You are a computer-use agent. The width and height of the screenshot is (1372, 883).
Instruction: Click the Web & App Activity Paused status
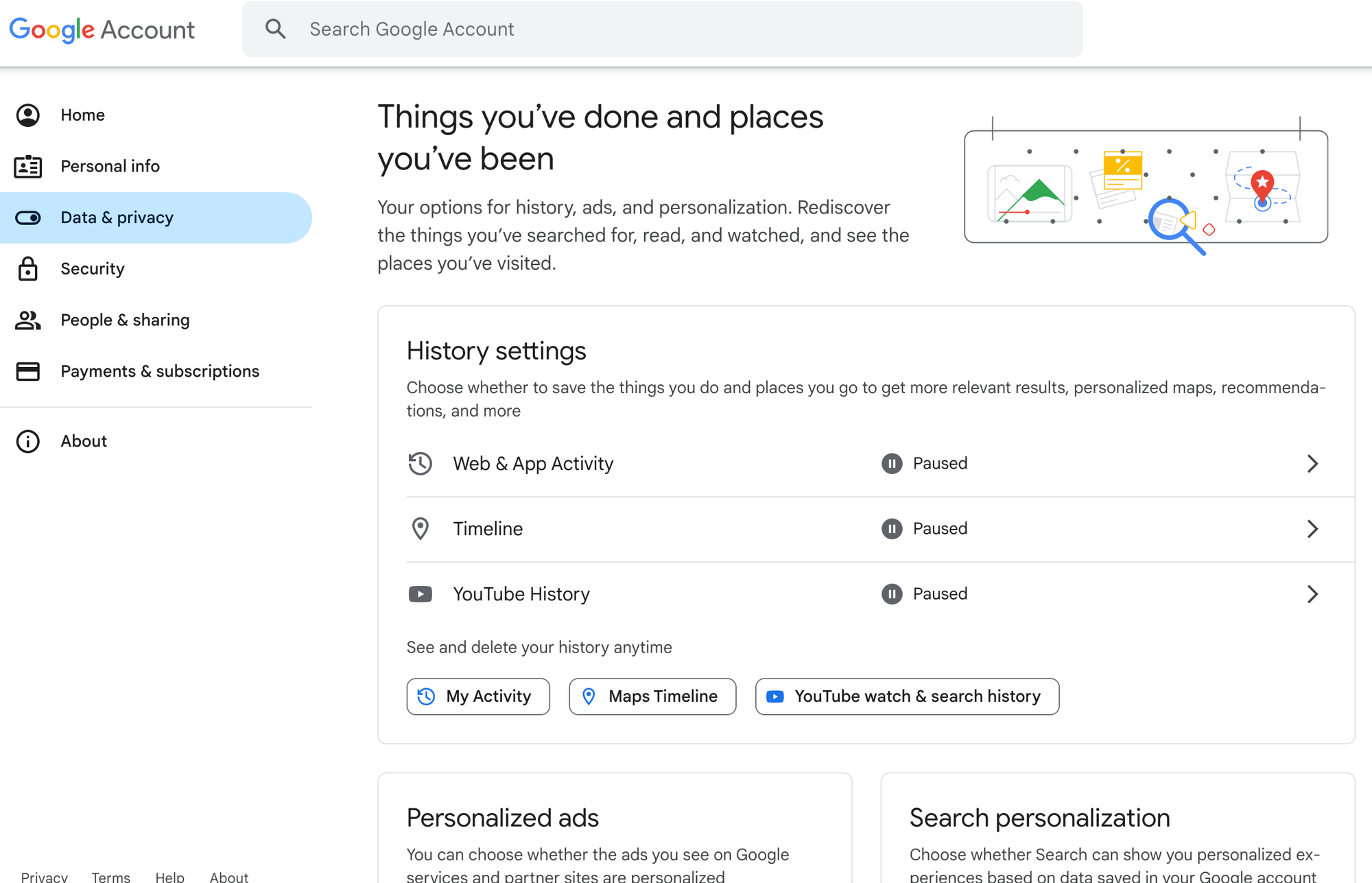[x=925, y=464]
